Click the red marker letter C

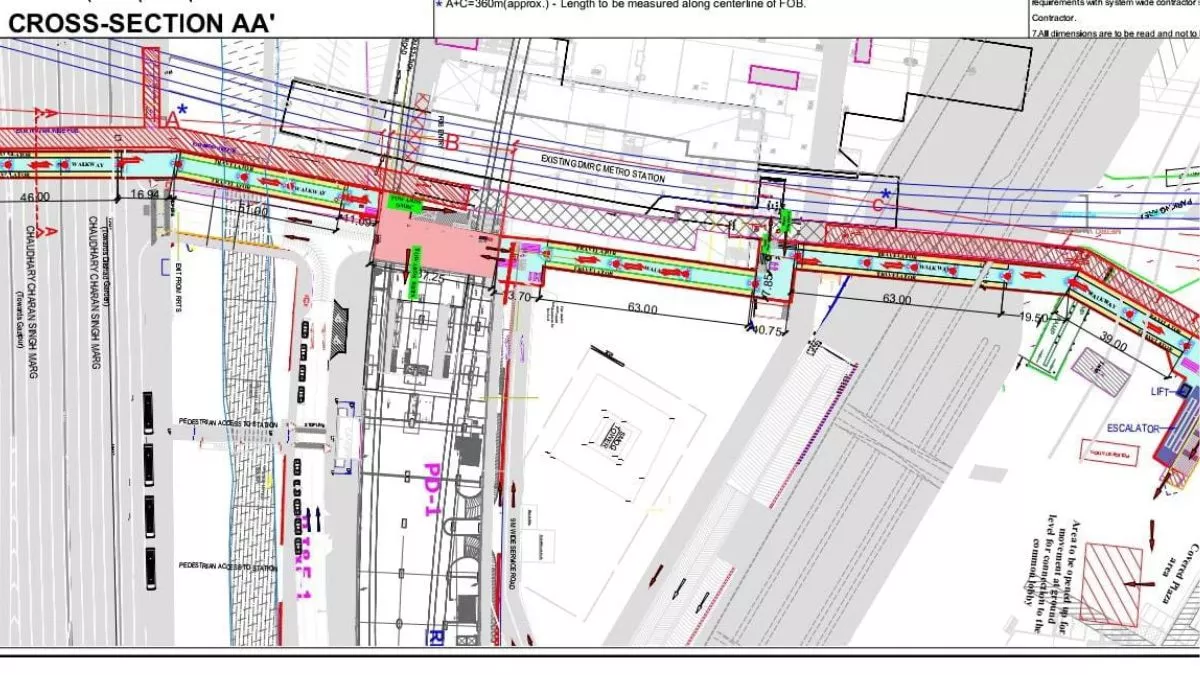[x=880, y=205]
